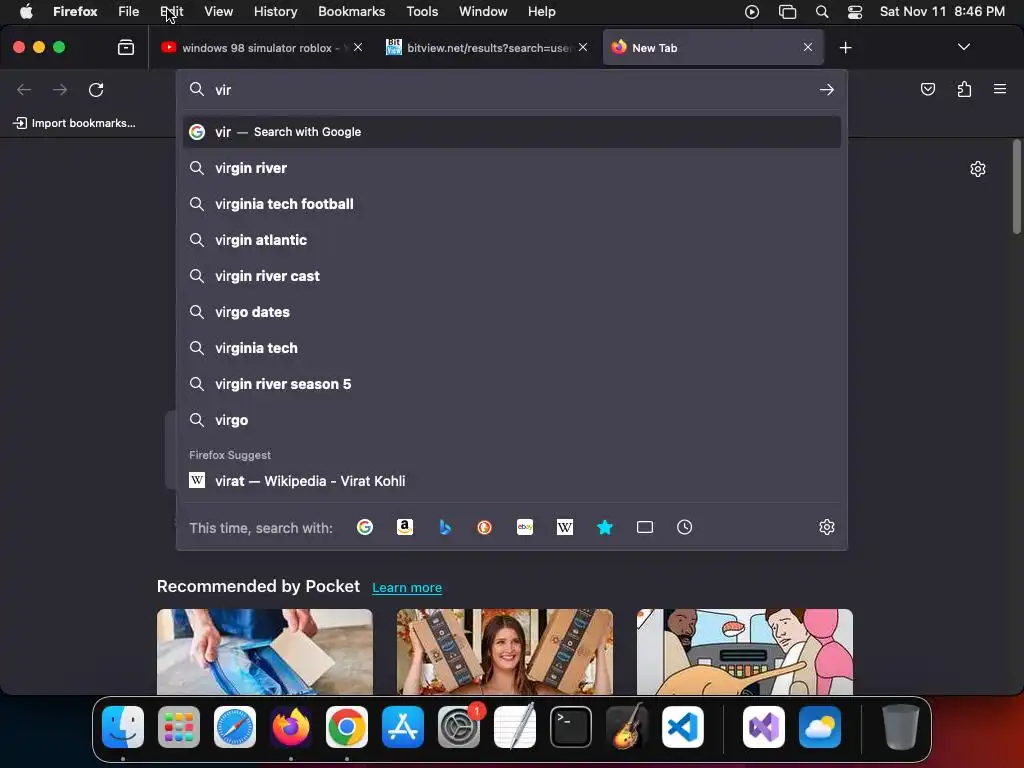Viewport: 1024px width, 768px height.
Task: Click the page vertical scrollbar
Action: tap(1016, 187)
